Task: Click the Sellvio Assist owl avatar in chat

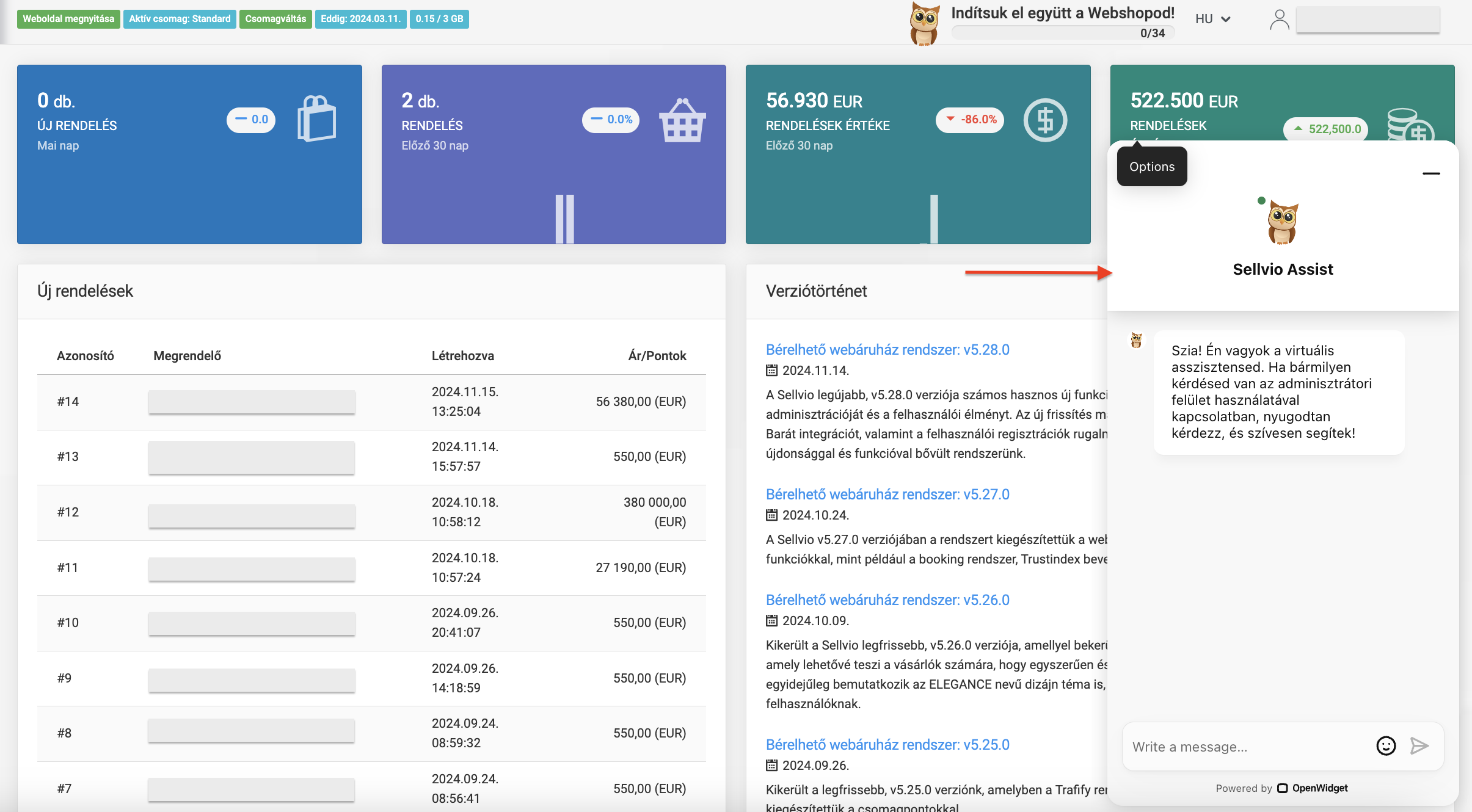Action: [x=1283, y=221]
